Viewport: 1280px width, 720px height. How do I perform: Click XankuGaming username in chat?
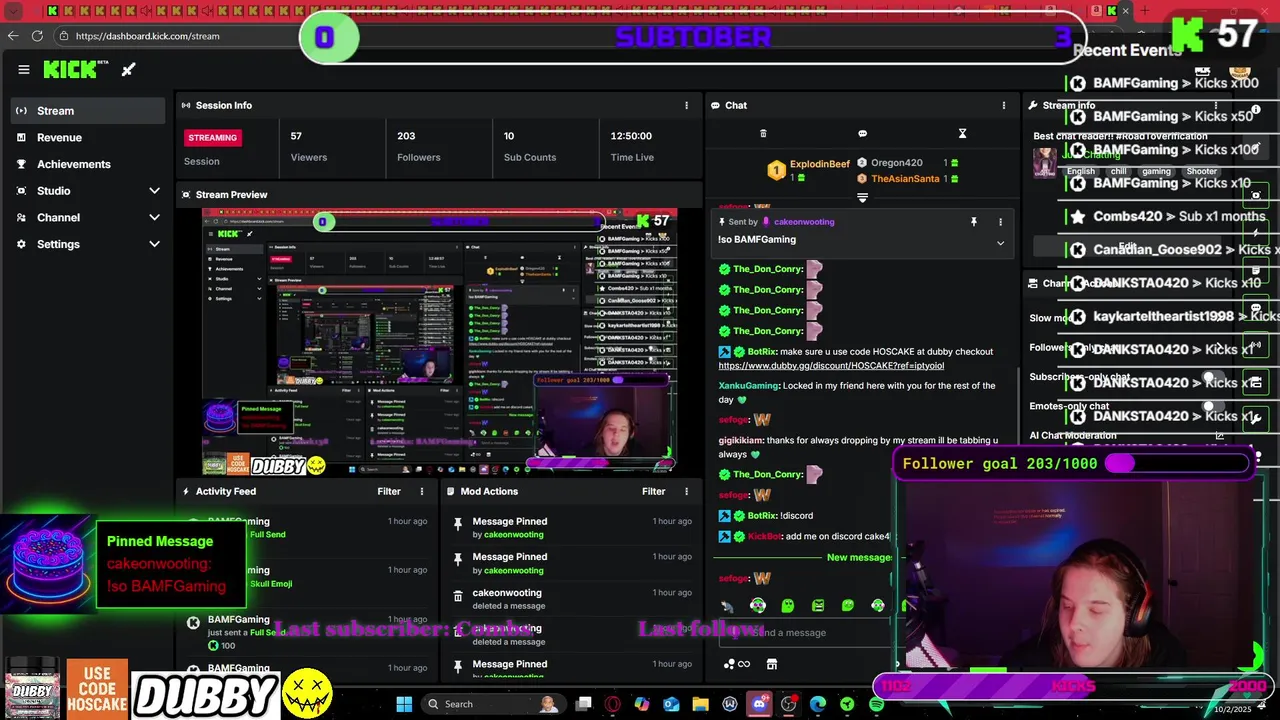[748, 386]
